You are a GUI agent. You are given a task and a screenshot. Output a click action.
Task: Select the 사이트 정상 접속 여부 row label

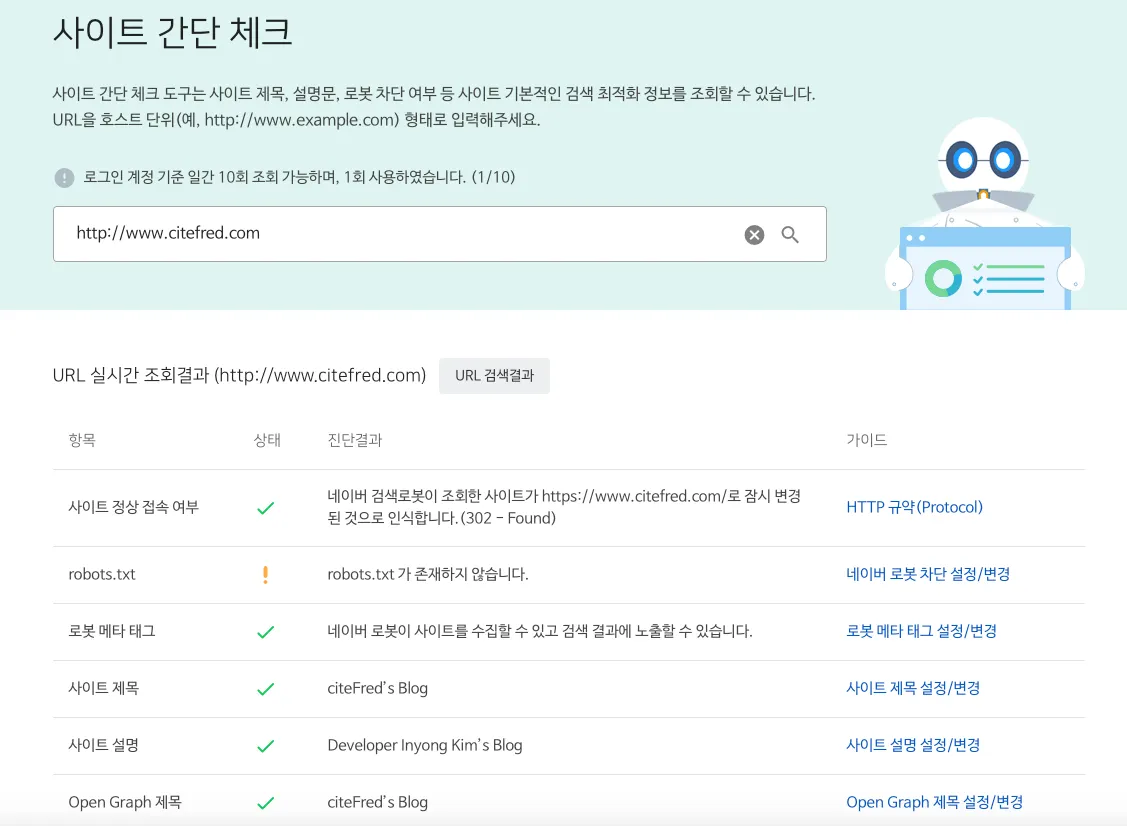[x=133, y=507]
